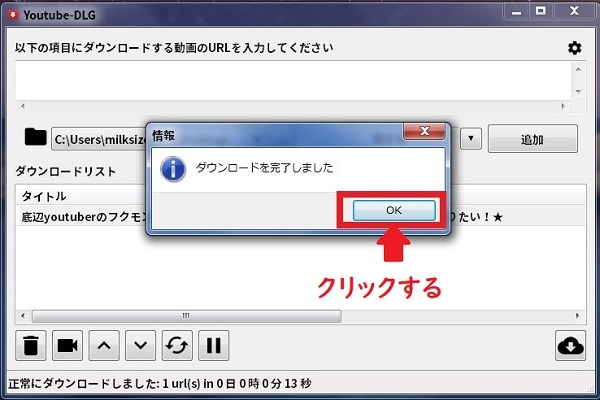
Task: Click the Youtube-DLG app icon in title bar
Action: [13, 15]
